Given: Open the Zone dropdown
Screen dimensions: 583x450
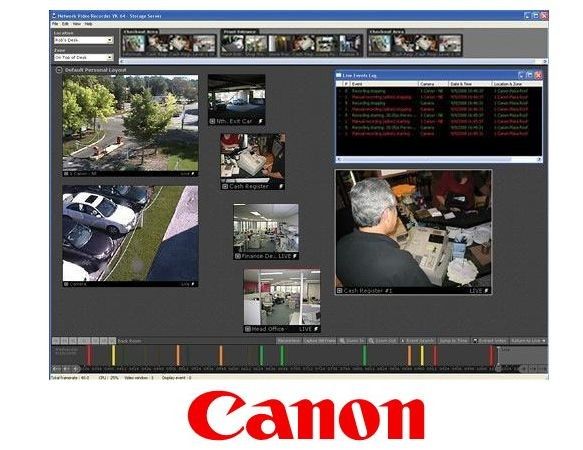Looking at the screenshot, I should tap(83, 58).
